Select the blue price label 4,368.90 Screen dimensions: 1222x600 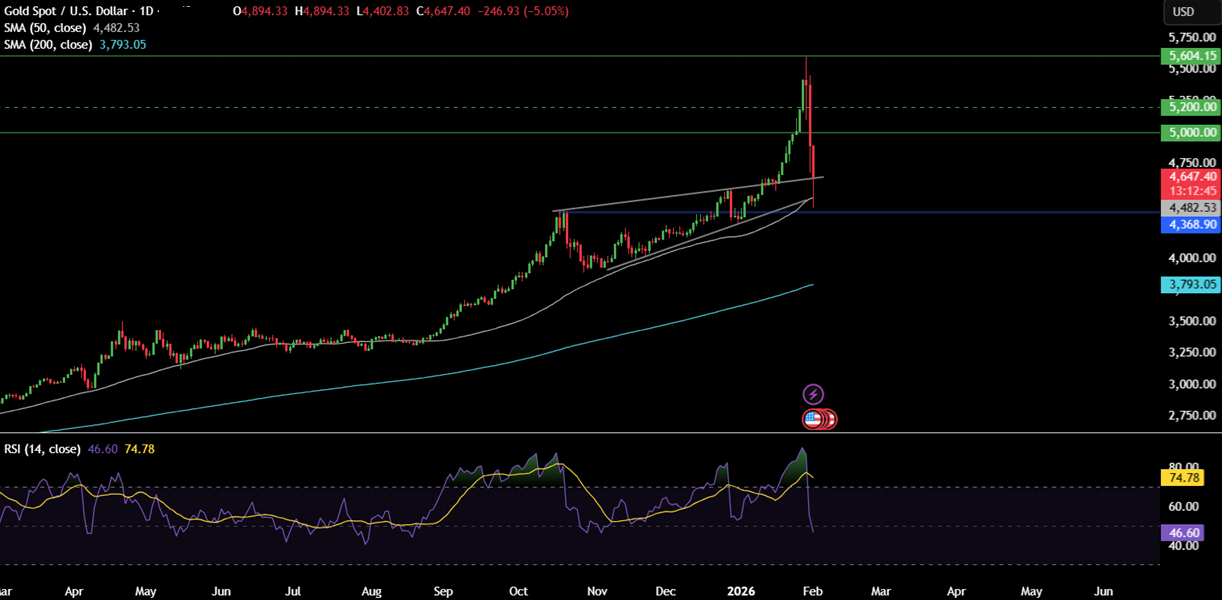click(x=1189, y=224)
